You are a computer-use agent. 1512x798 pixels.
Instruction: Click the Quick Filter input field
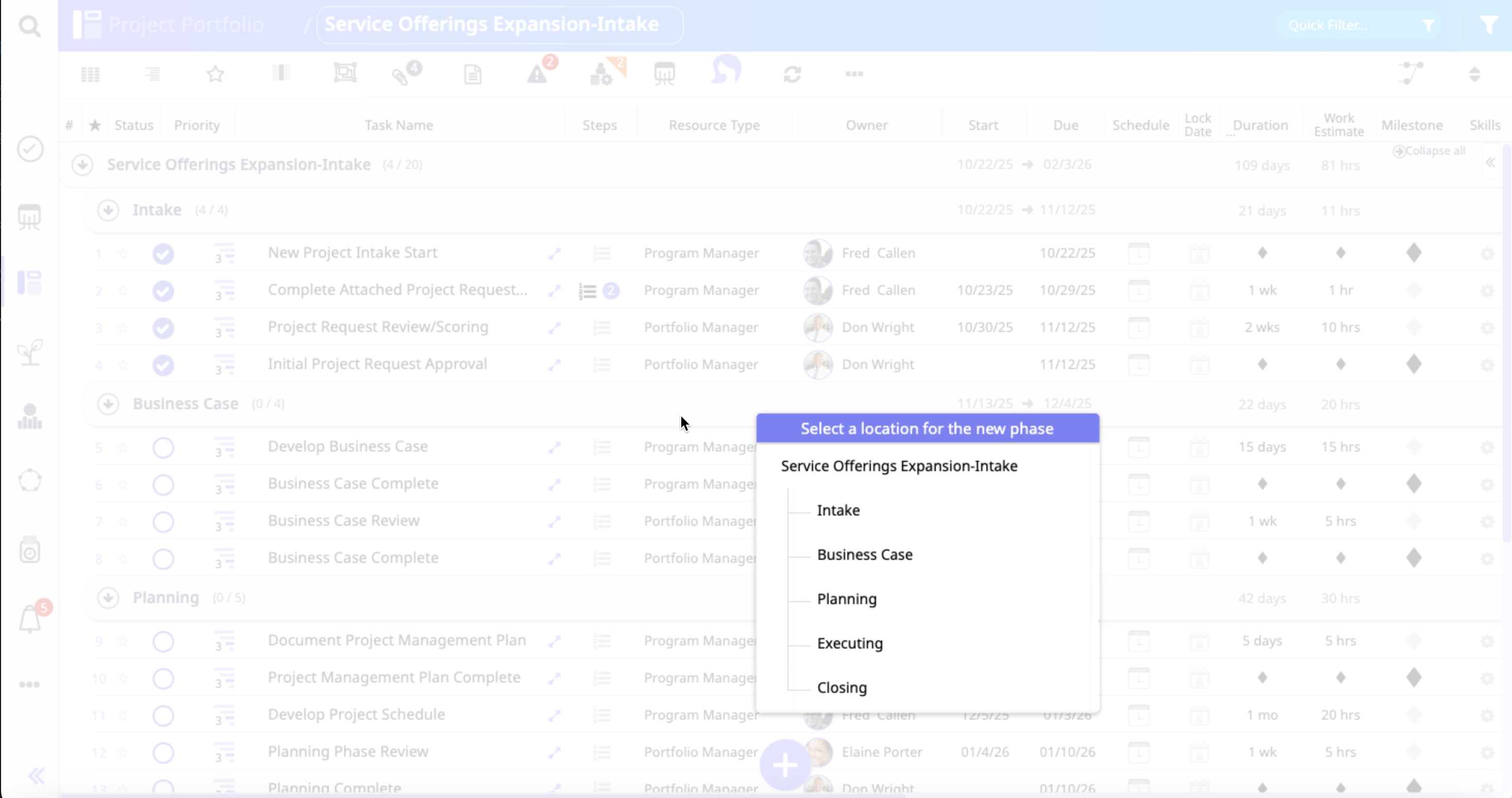1344,25
